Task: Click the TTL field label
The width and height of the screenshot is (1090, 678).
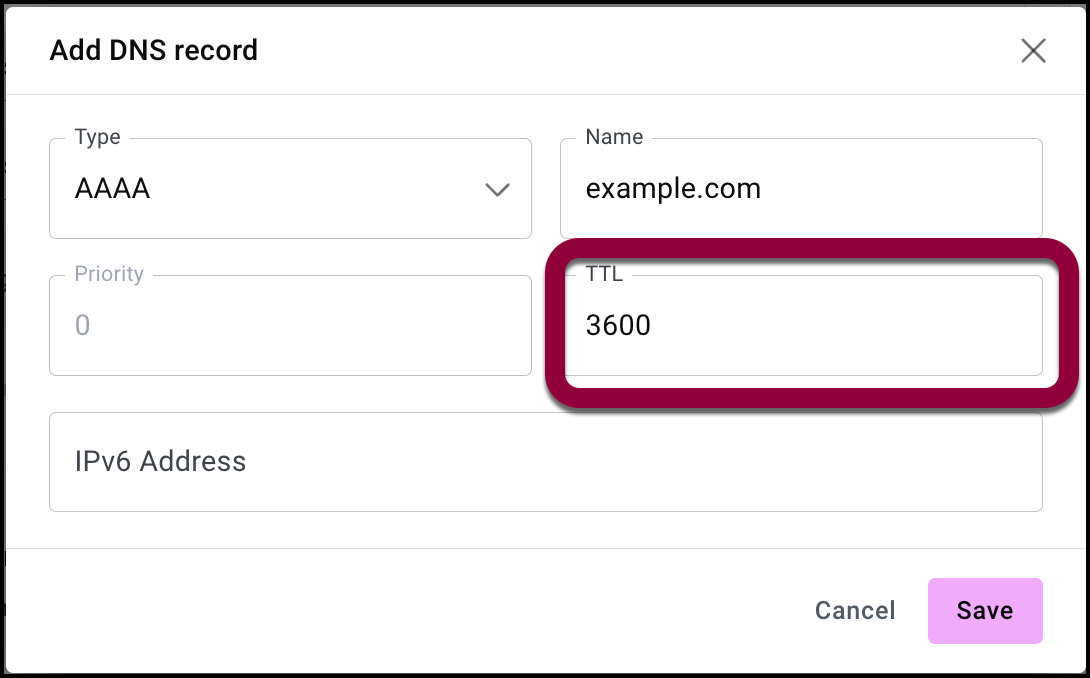Action: coord(604,274)
